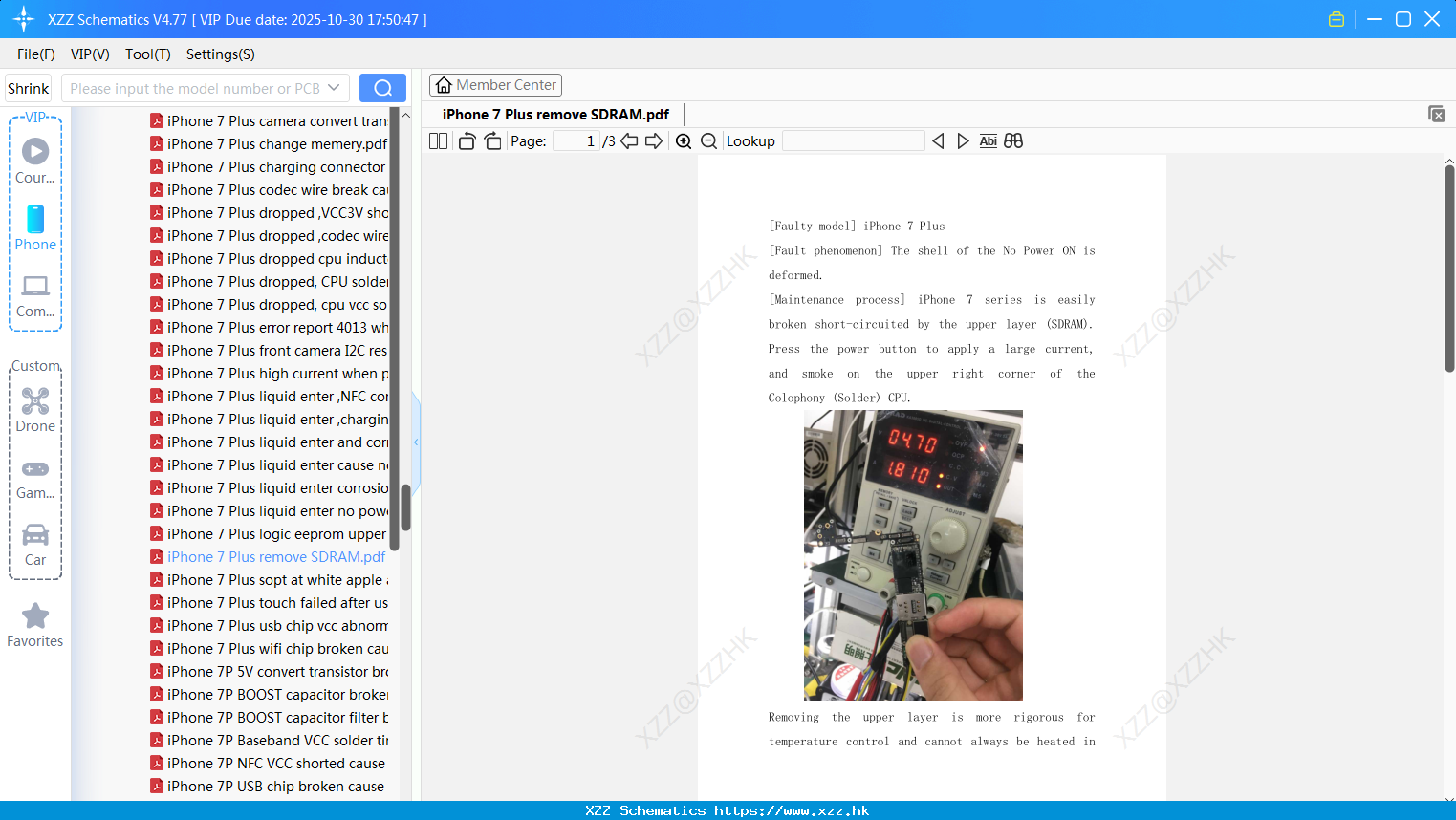Viewport: 1456px width, 820px height.
Task: Select the Car category in sidebar
Action: (x=35, y=545)
